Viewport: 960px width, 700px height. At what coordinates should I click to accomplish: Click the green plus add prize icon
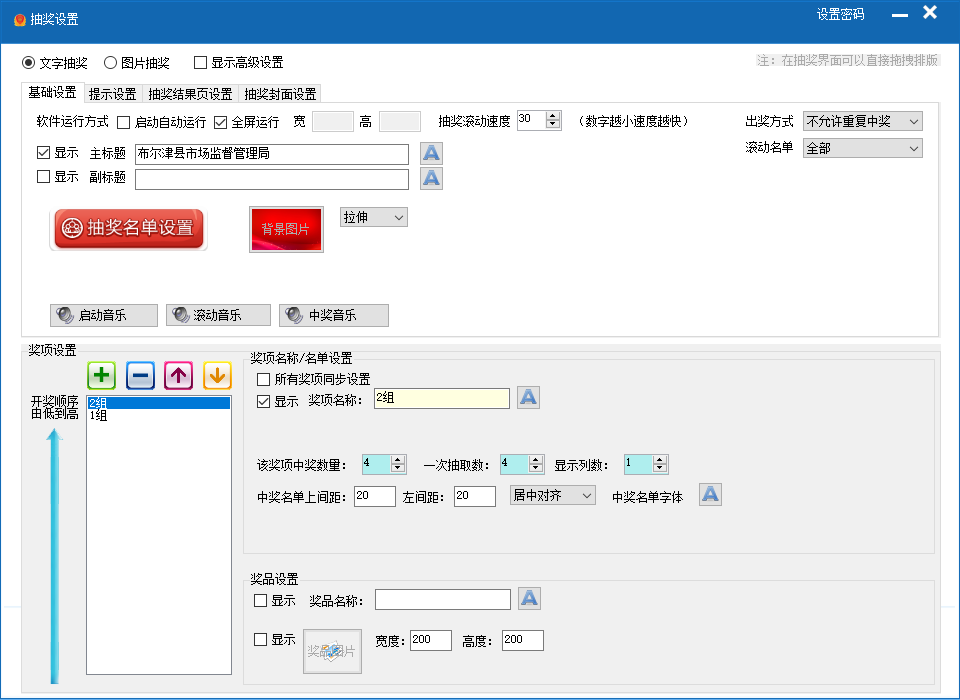pyautogui.click(x=101, y=376)
